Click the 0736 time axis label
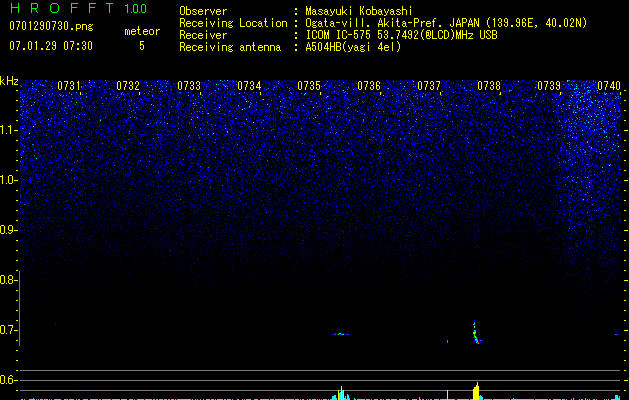629x400 pixels. [x=369, y=86]
